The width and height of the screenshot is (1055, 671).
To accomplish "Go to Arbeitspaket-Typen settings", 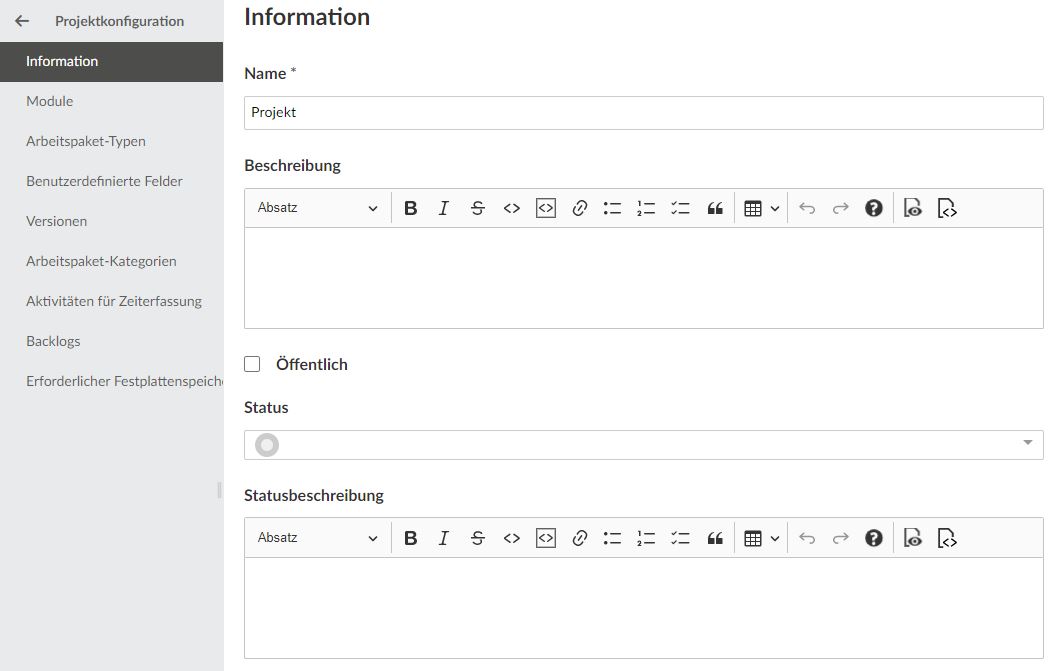I will [86, 141].
